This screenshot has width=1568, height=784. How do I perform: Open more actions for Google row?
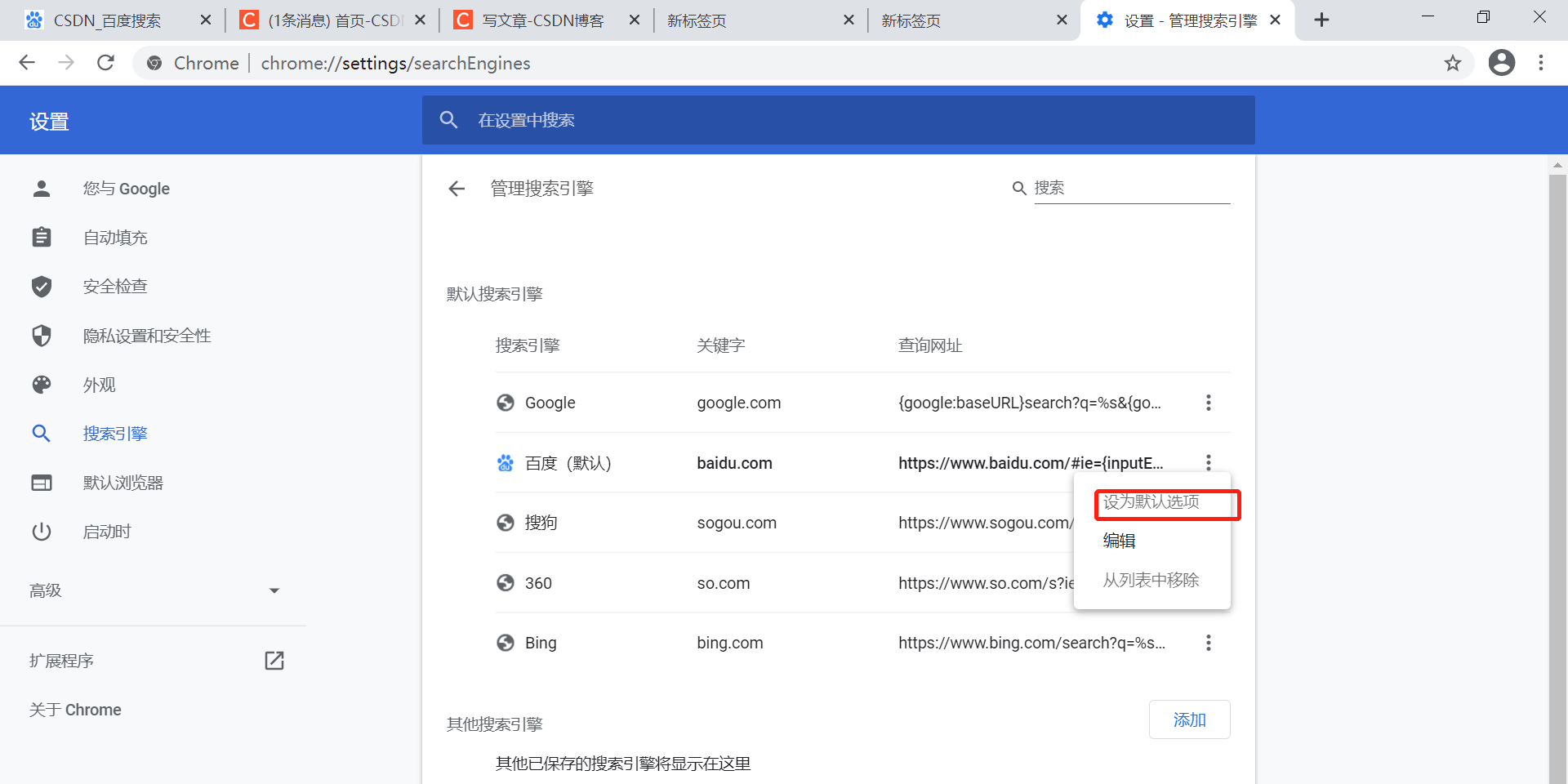pos(1209,403)
